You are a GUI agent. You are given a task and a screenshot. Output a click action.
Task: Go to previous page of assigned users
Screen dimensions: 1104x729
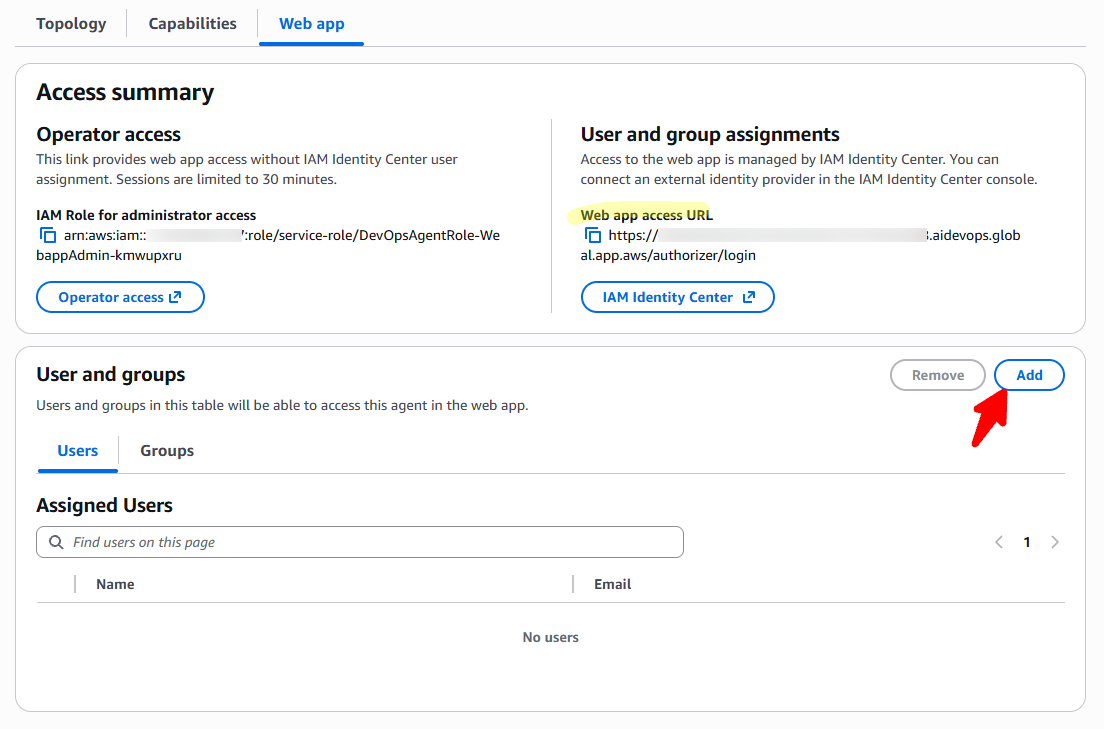click(x=998, y=542)
